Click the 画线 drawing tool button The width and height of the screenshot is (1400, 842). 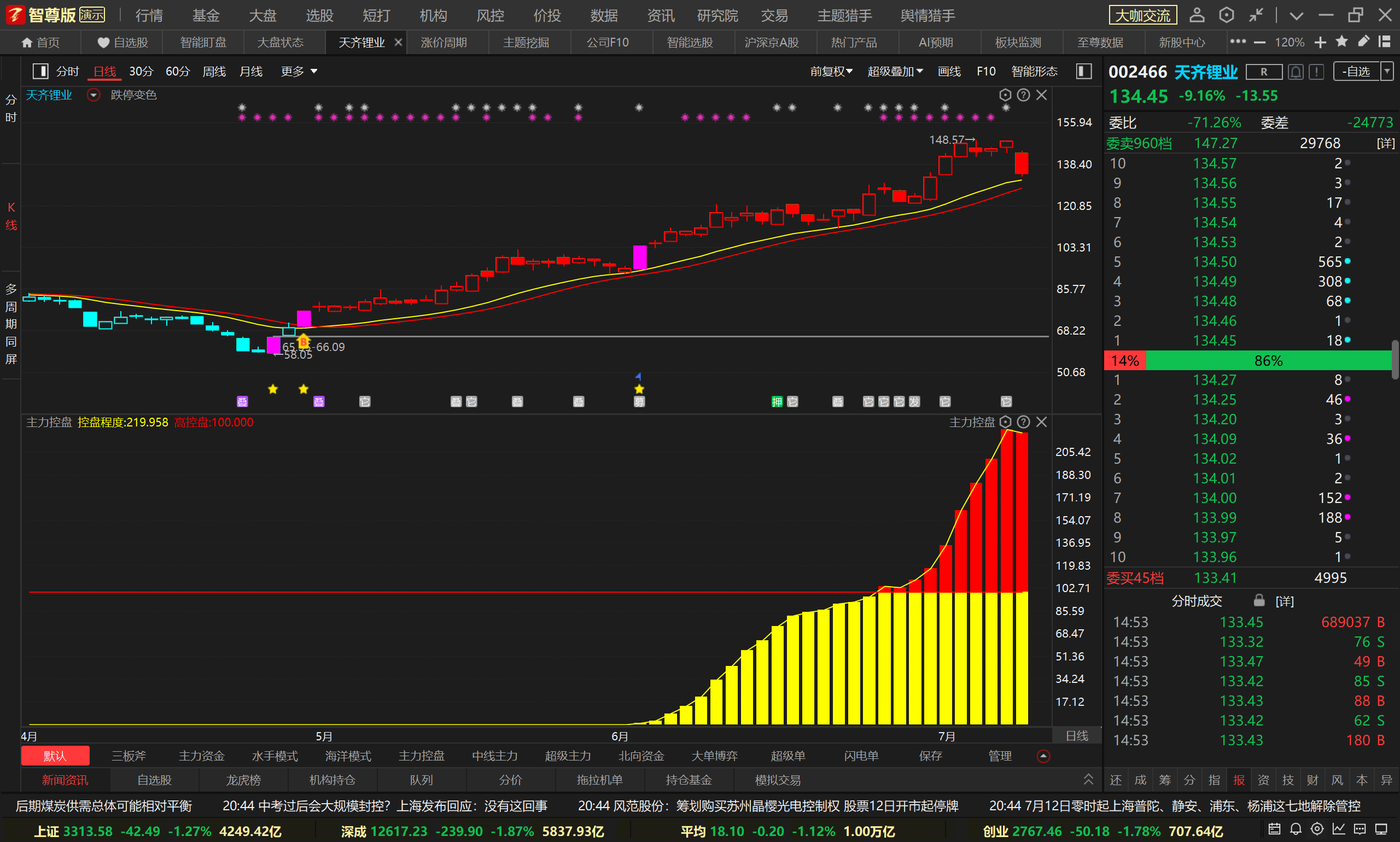949,71
